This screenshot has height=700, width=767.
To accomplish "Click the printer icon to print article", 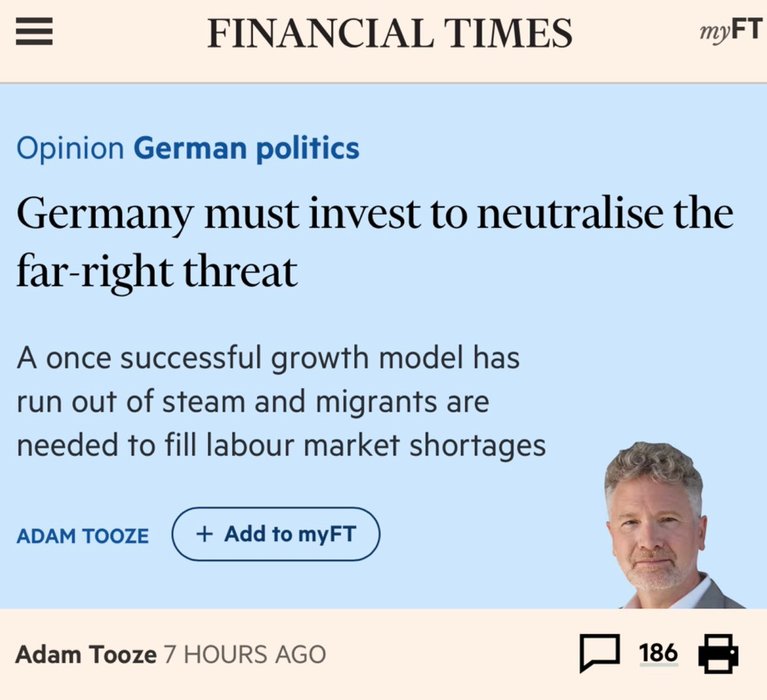I will [x=718, y=654].
